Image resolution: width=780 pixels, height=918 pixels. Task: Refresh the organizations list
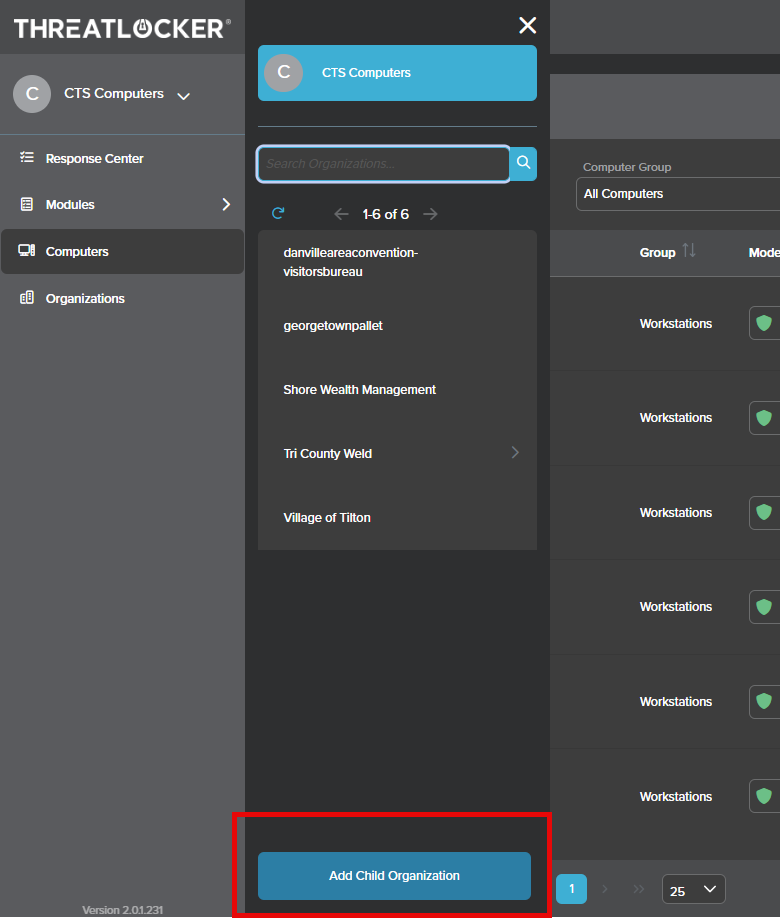click(278, 213)
